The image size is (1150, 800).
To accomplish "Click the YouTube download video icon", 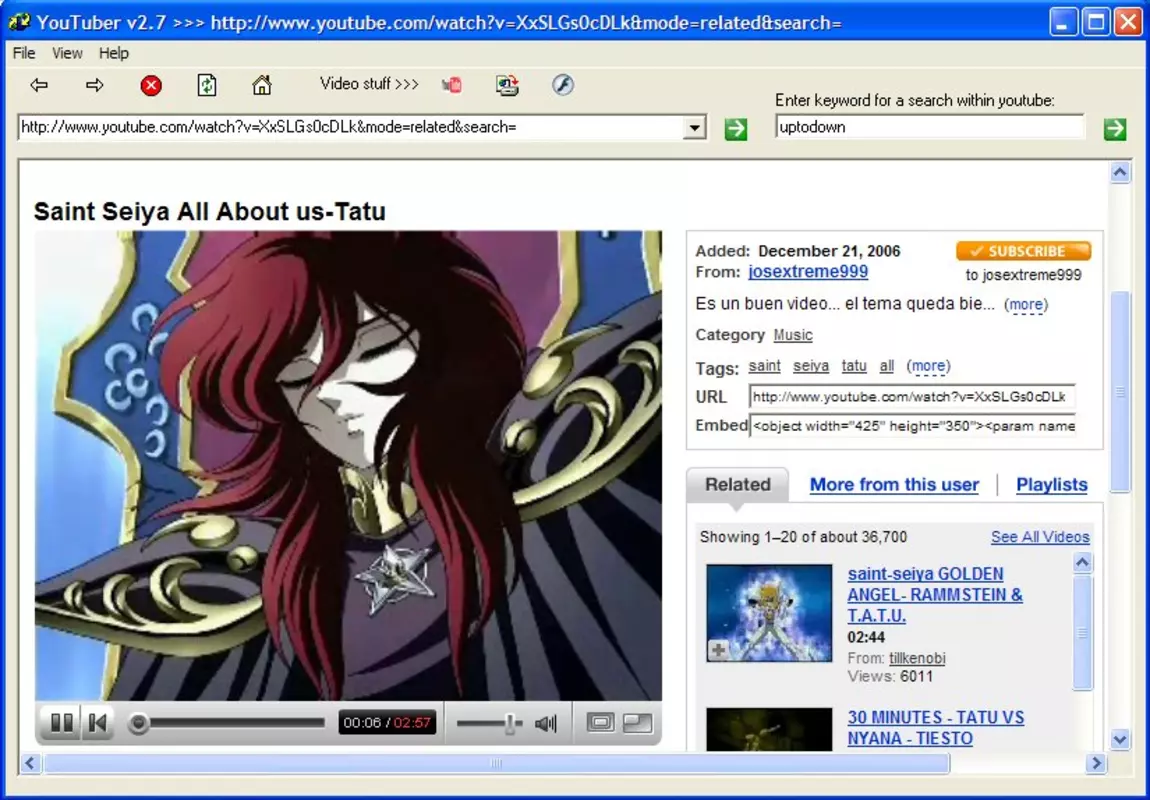I will [452, 85].
